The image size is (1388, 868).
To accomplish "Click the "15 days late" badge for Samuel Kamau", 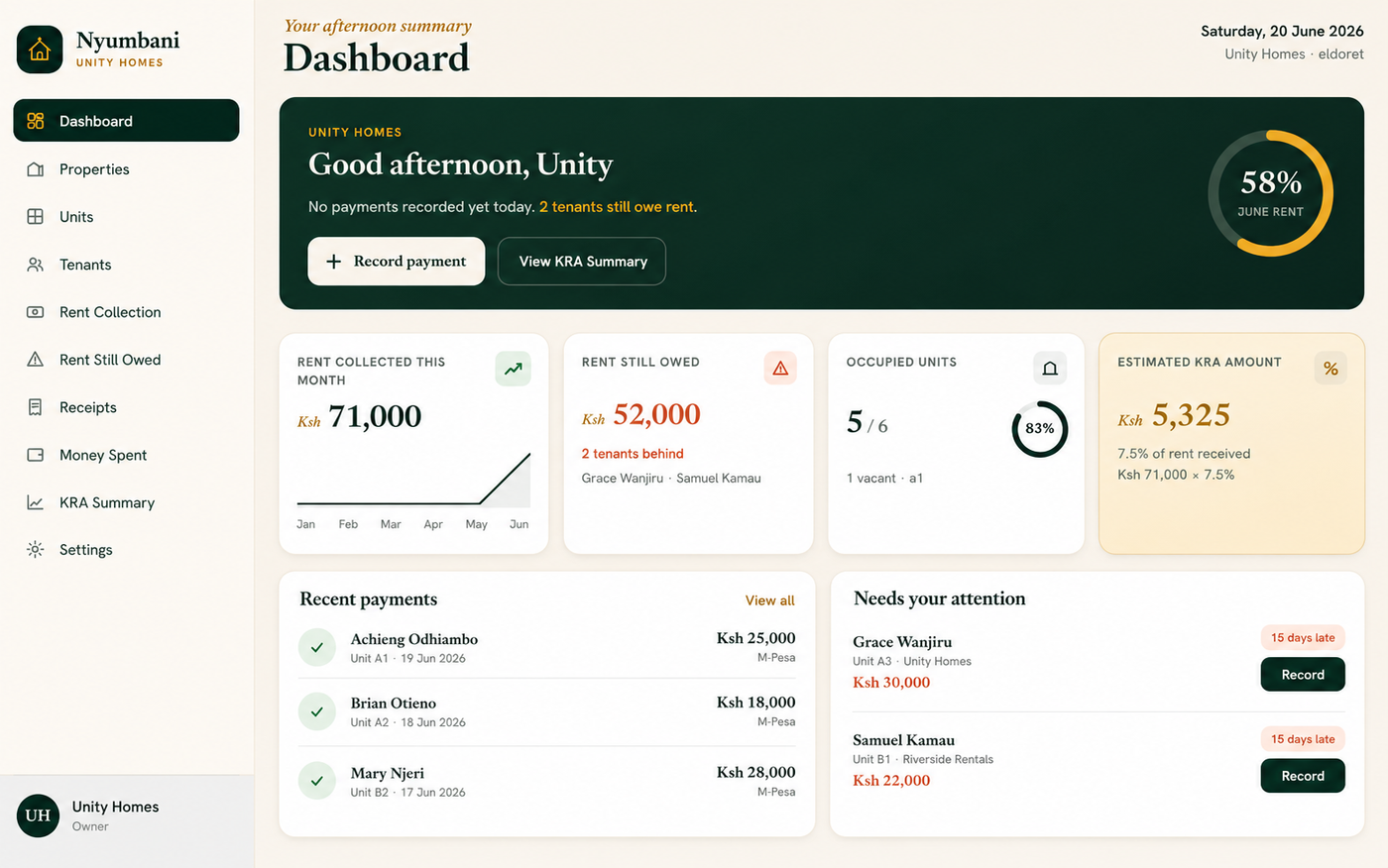I will tap(1303, 739).
